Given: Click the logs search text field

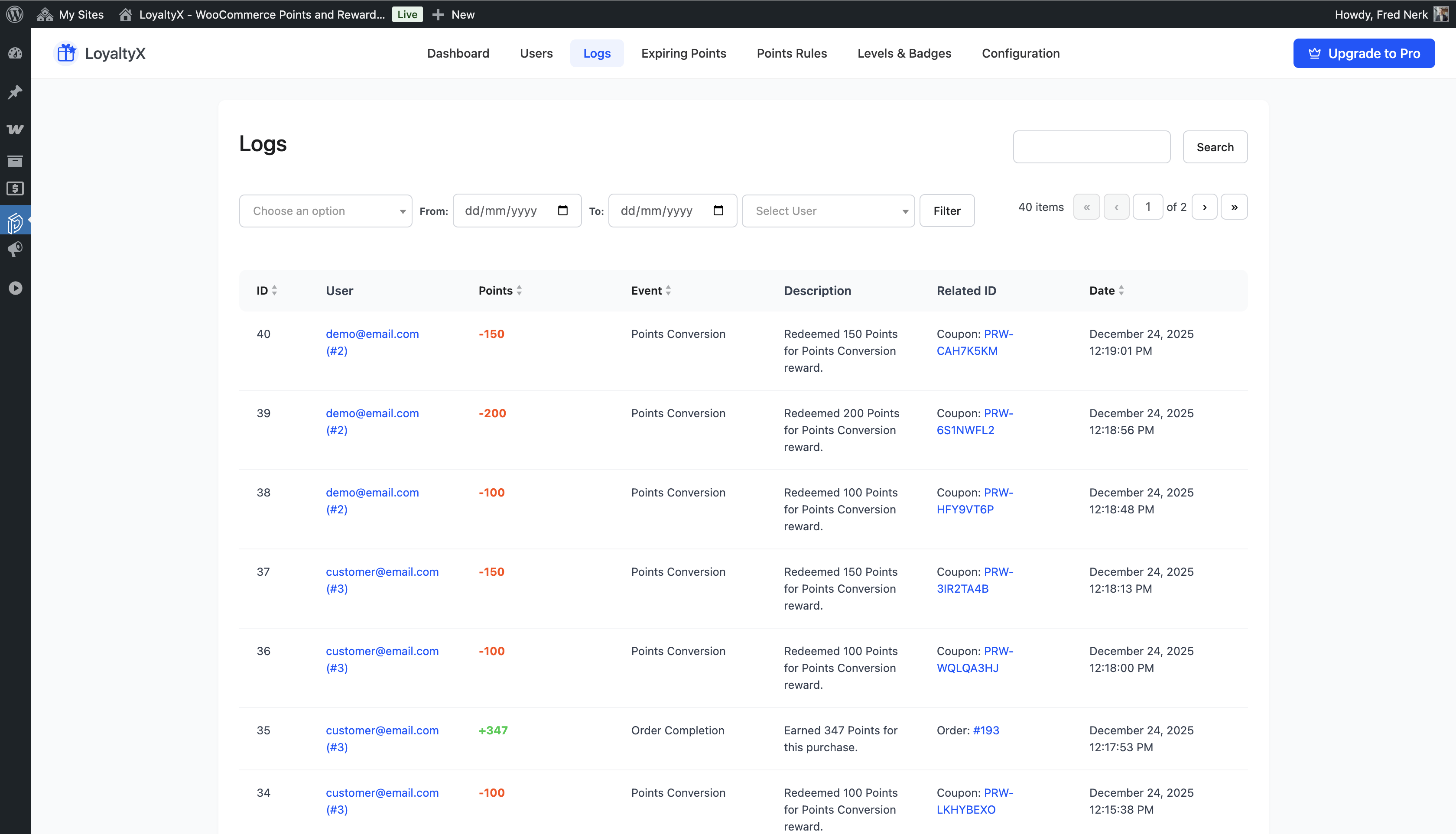Looking at the screenshot, I should pyautogui.click(x=1091, y=147).
